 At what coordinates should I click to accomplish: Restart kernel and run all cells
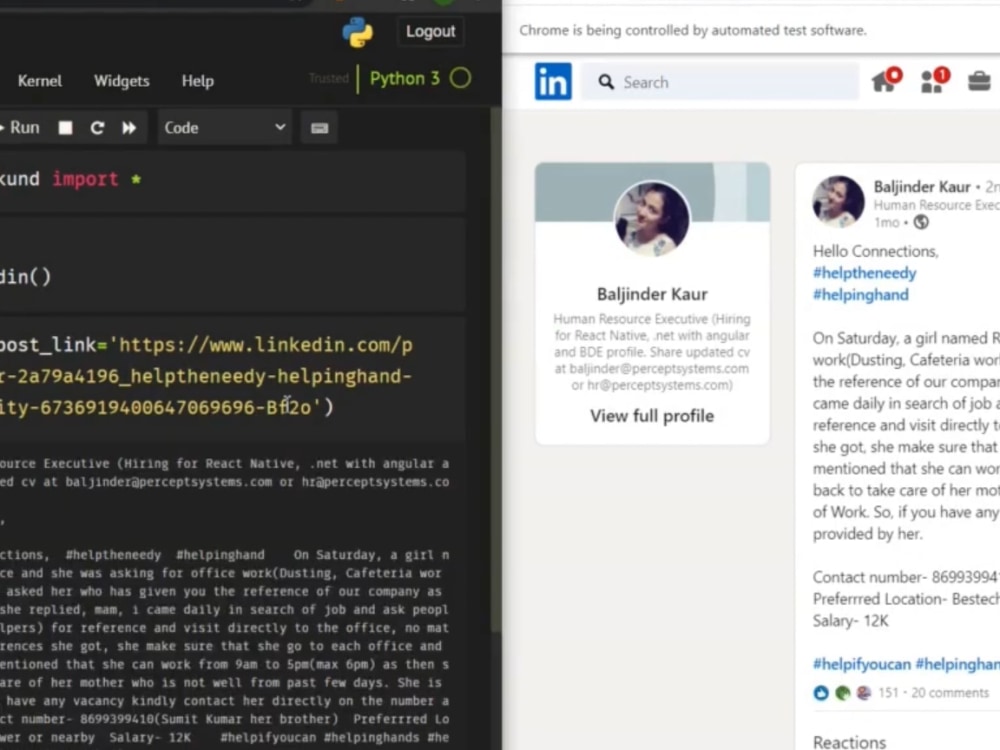pyautogui.click(x=127, y=127)
